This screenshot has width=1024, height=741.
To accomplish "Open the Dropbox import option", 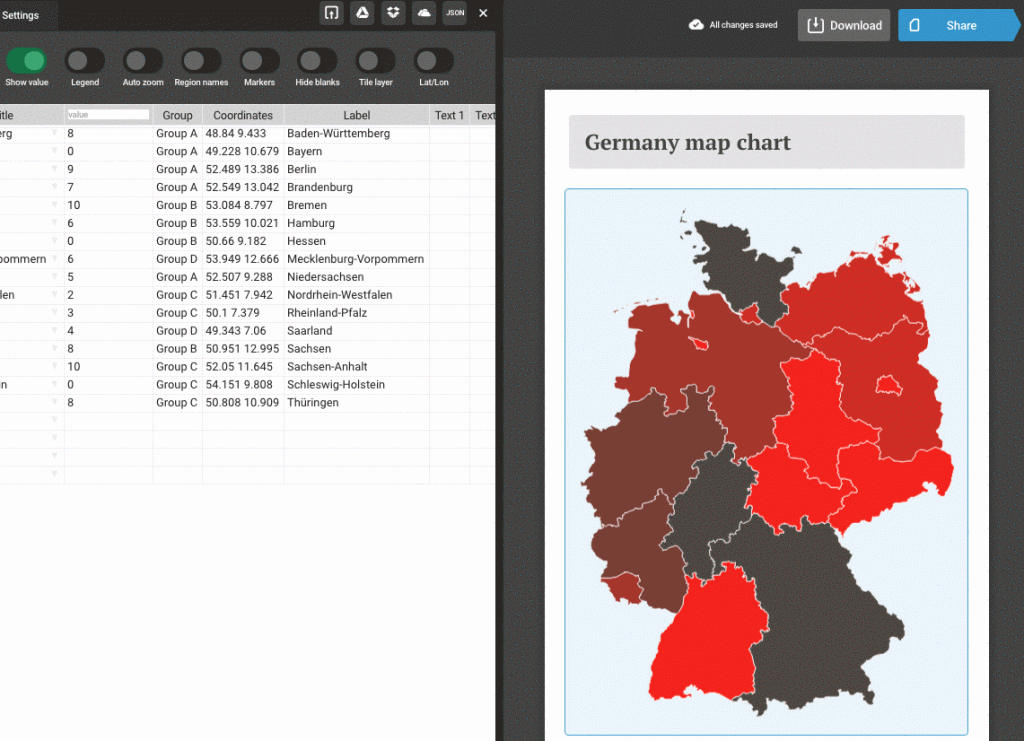I will [393, 13].
